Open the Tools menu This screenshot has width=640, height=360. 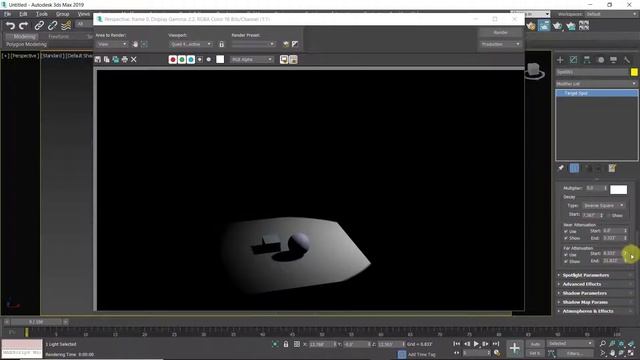pos(42,14)
